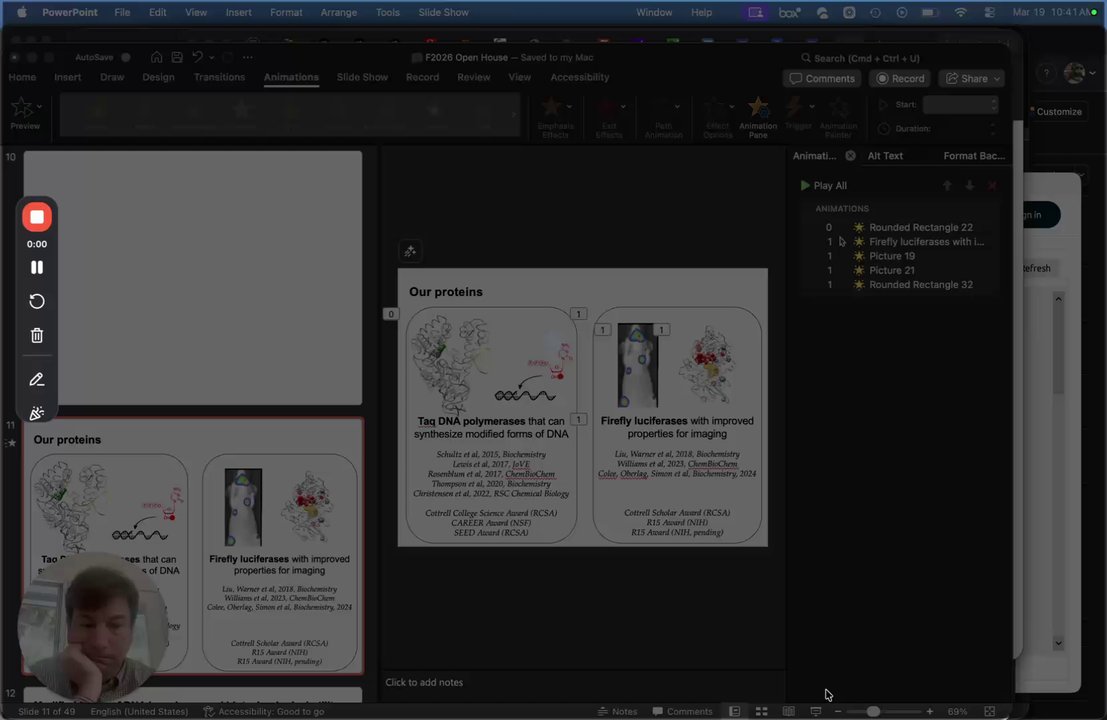Switch to slide sorter grid view
1107x720 pixels.
(x=761, y=711)
